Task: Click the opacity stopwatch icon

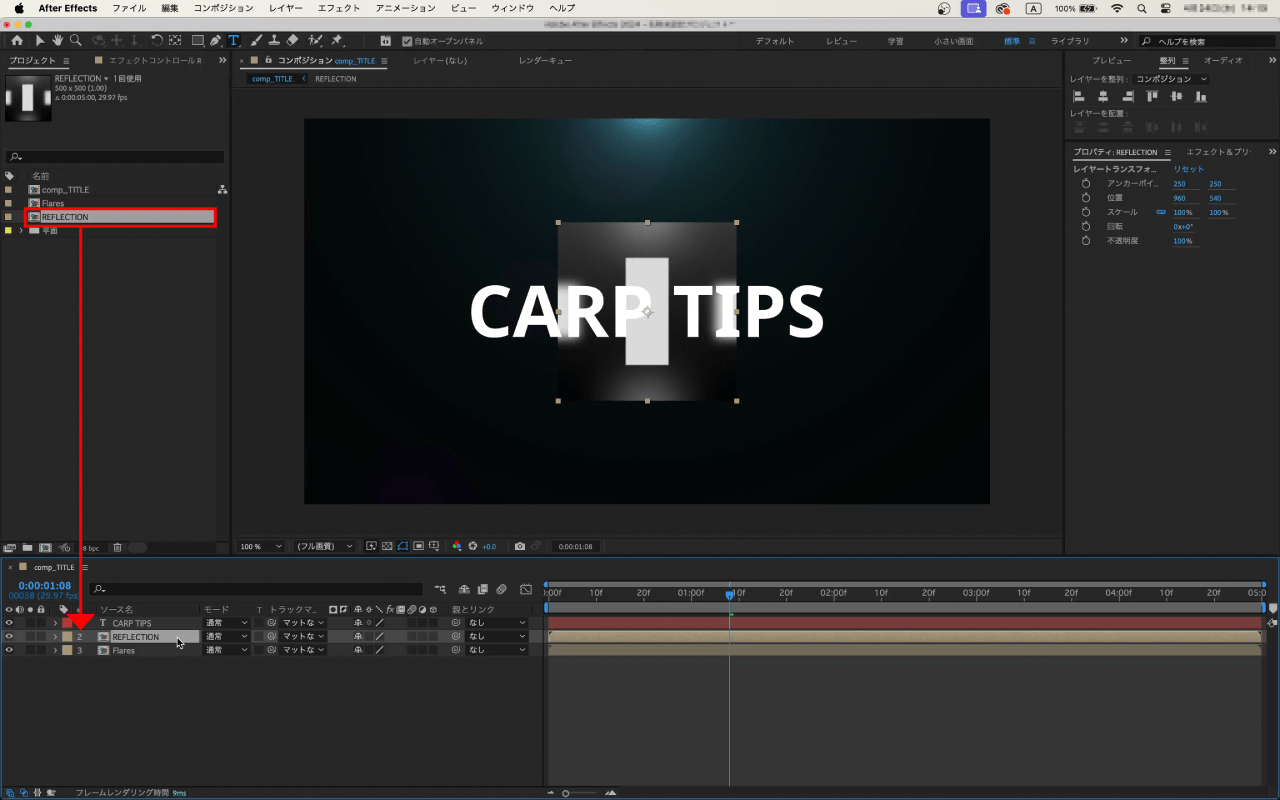Action: (1085, 241)
